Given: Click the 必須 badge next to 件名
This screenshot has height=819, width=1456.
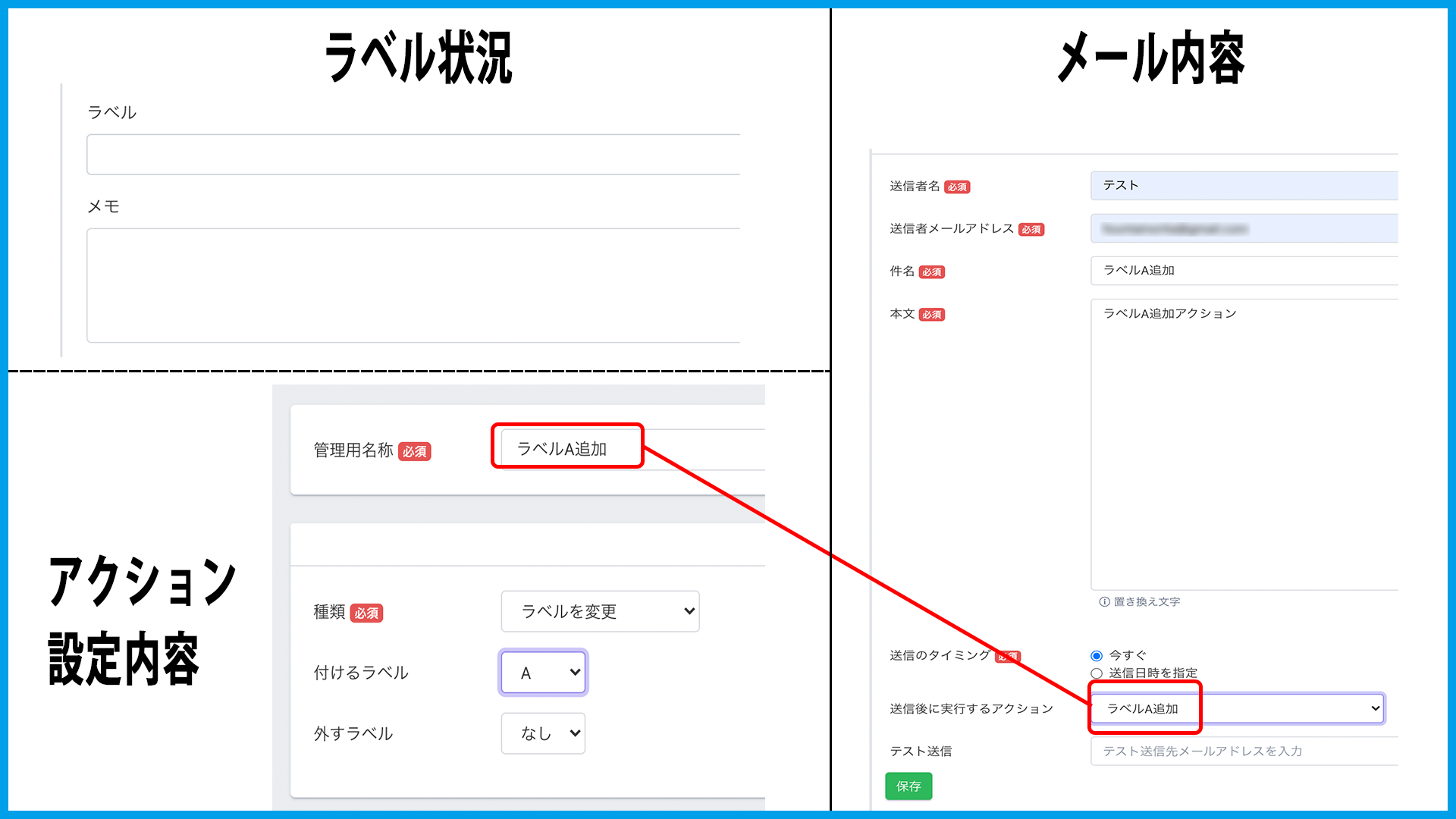Looking at the screenshot, I should click(x=932, y=272).
